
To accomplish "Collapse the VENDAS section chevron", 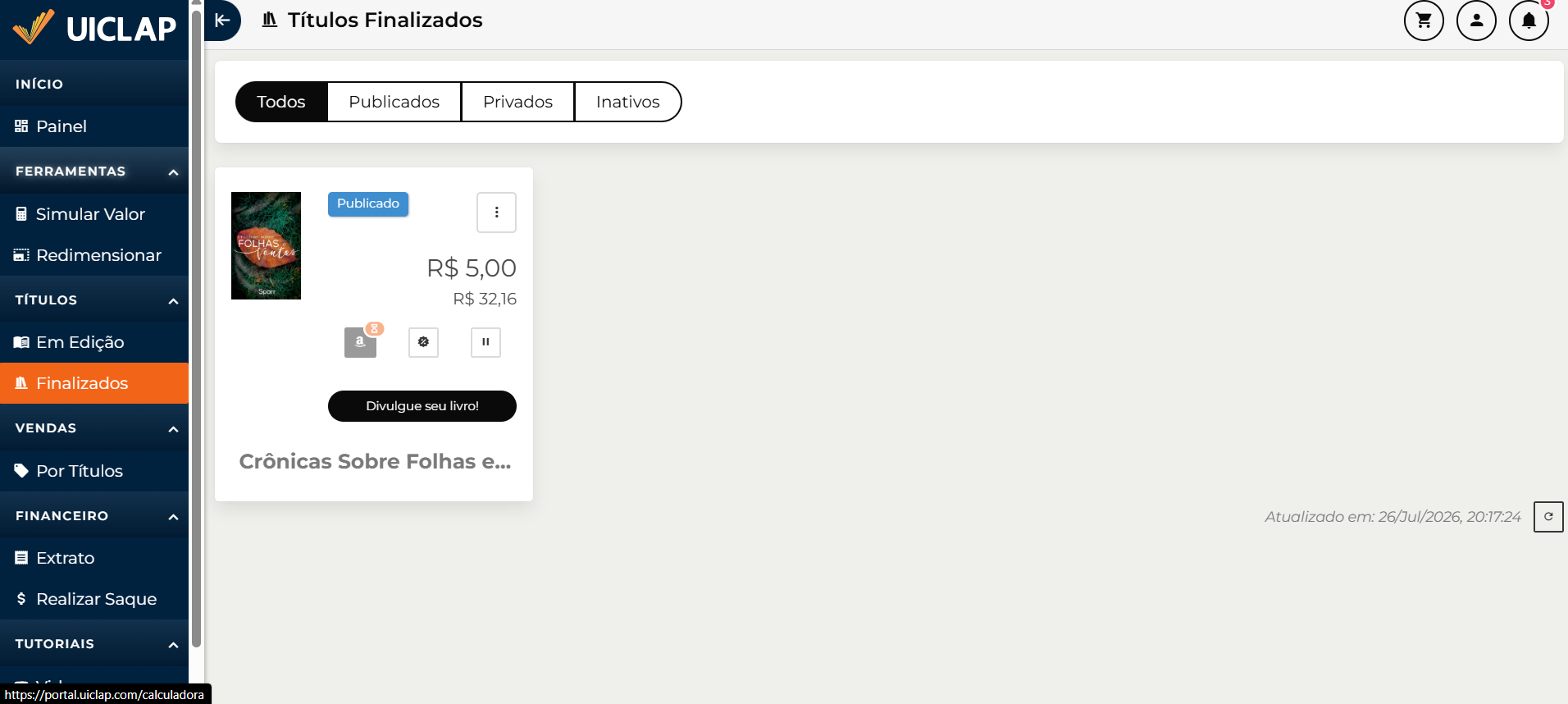I will point(173,429).
